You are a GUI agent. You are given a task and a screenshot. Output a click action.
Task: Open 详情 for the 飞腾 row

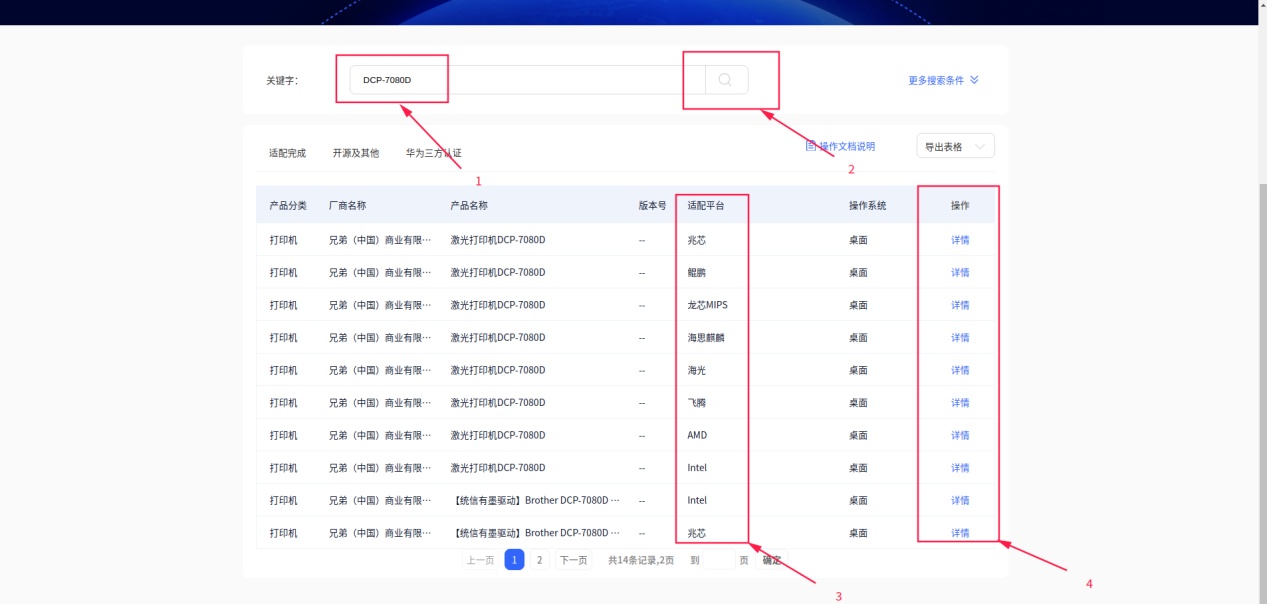(960, 402)
